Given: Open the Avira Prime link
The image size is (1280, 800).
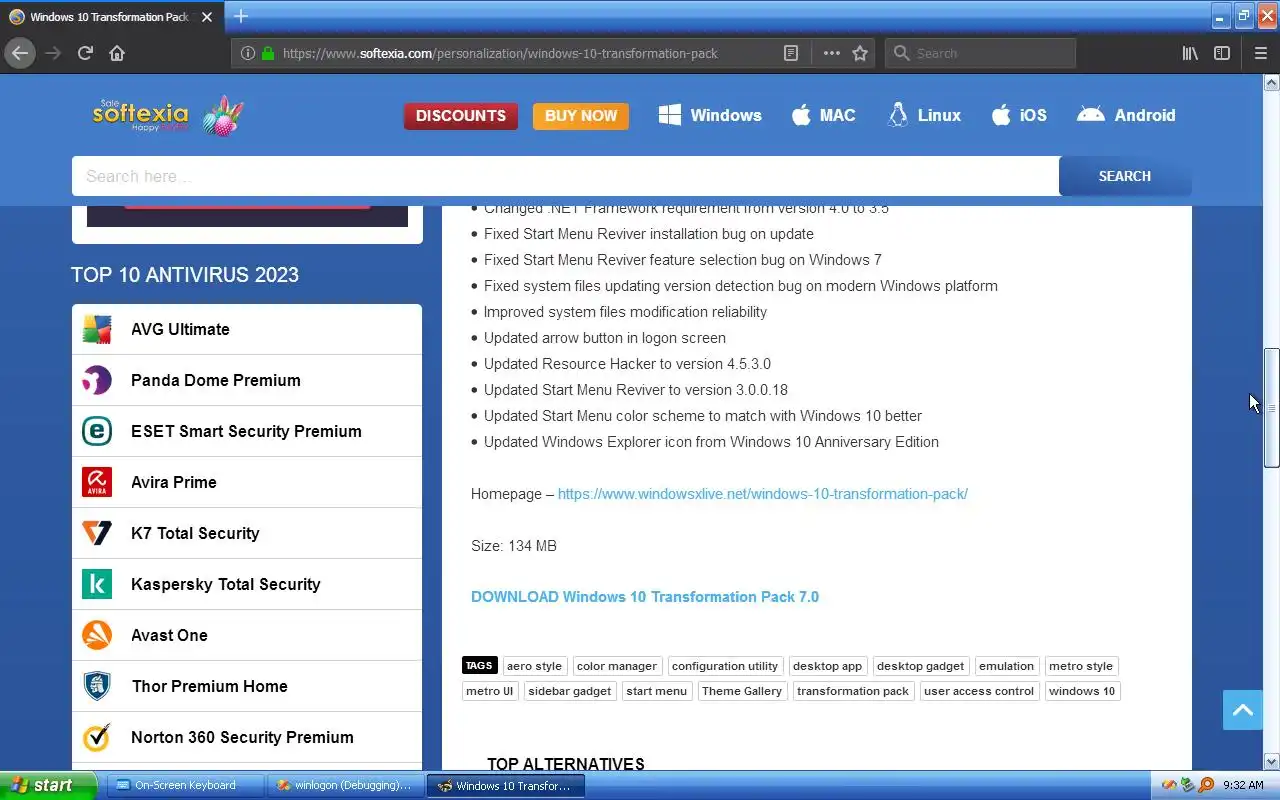Looking at the screenshot, I should tap(174, 482).
